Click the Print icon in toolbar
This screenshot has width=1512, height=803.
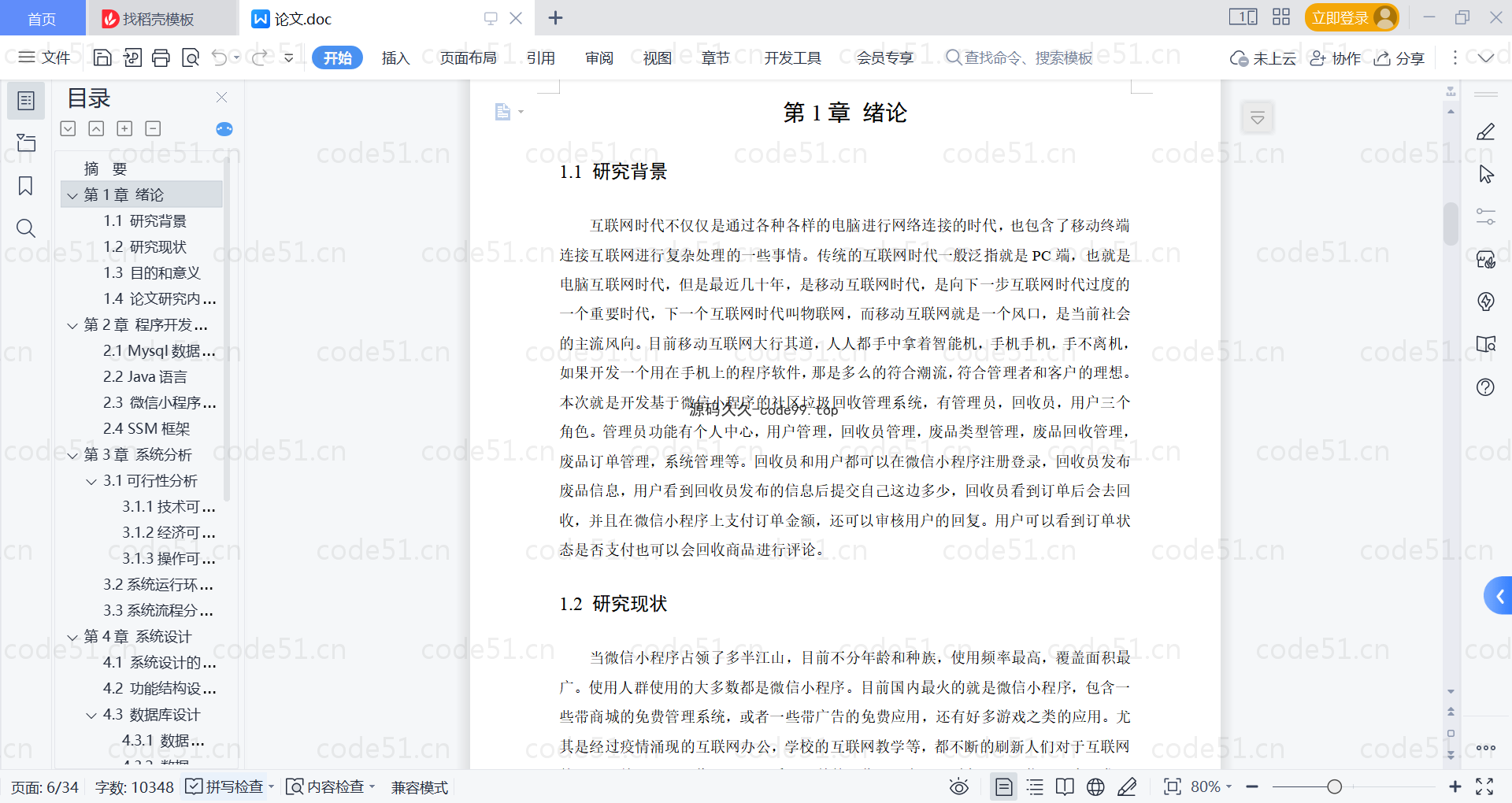click(161, 57)
